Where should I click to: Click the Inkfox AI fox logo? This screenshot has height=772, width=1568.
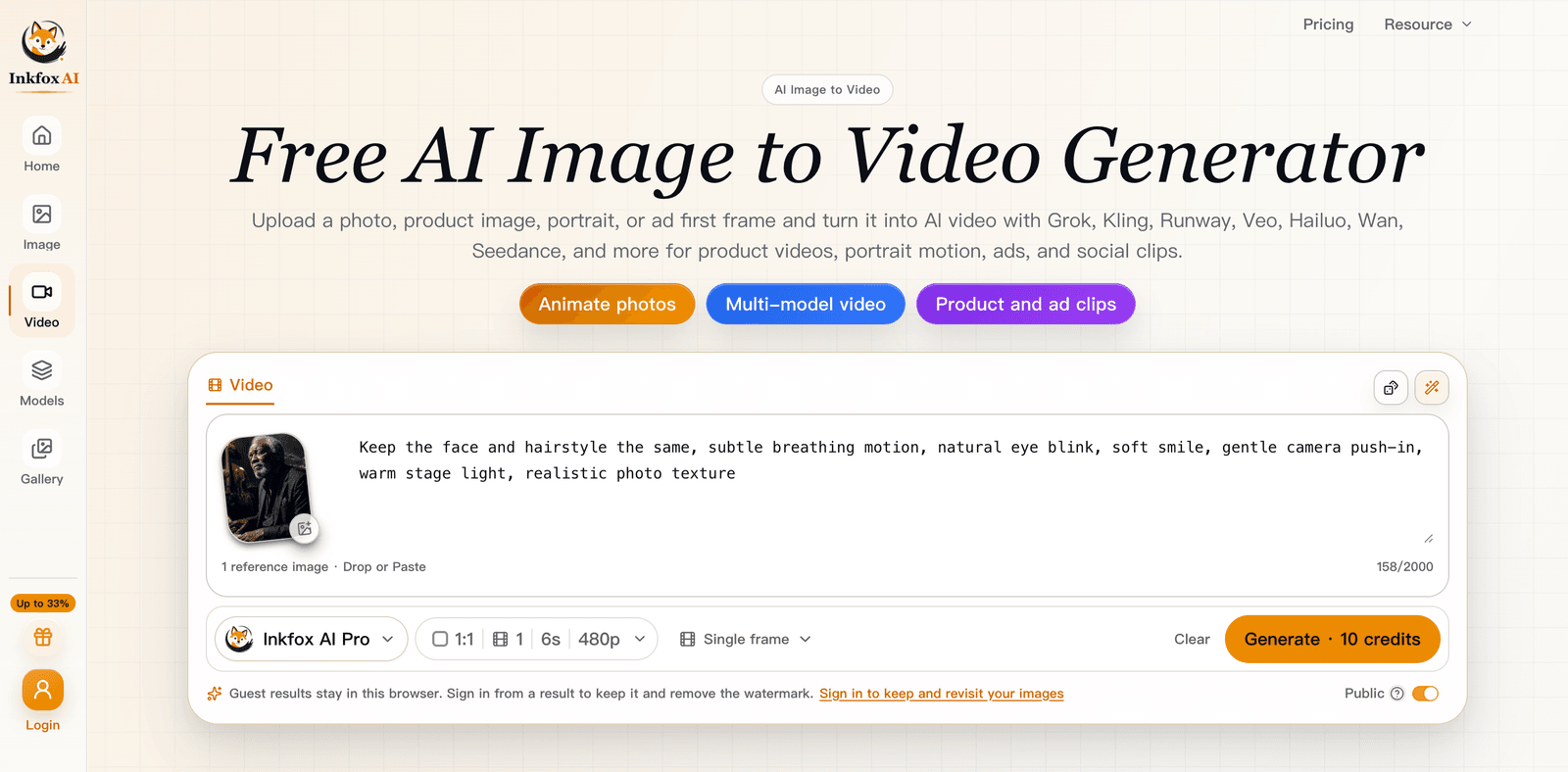[43, 54]
